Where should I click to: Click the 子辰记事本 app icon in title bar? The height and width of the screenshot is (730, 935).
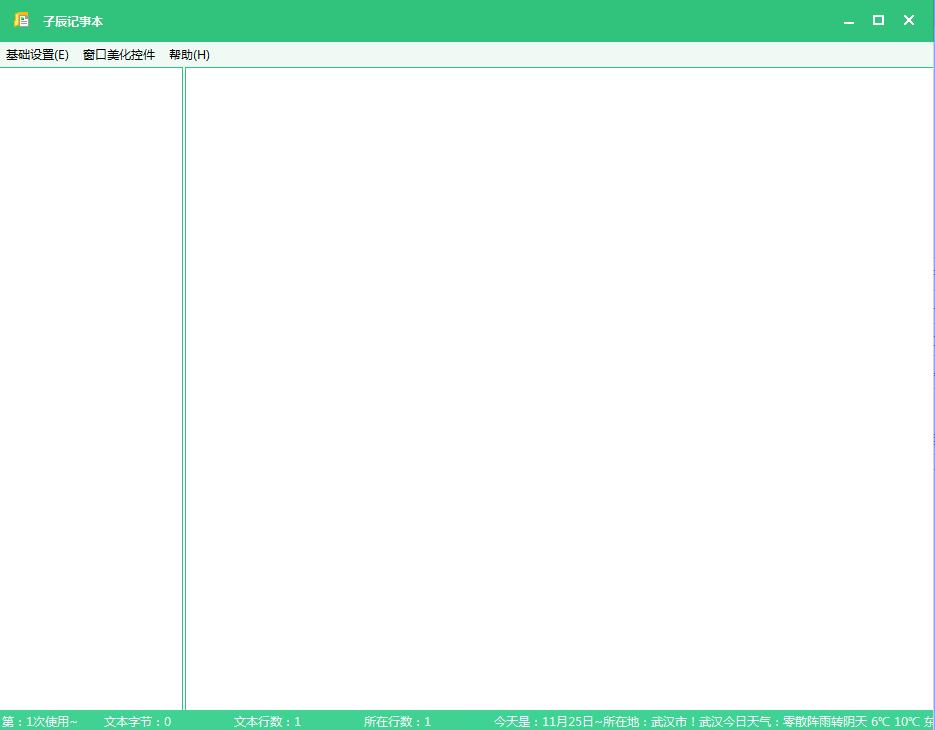pyautogui.click(x=21, y=20)
